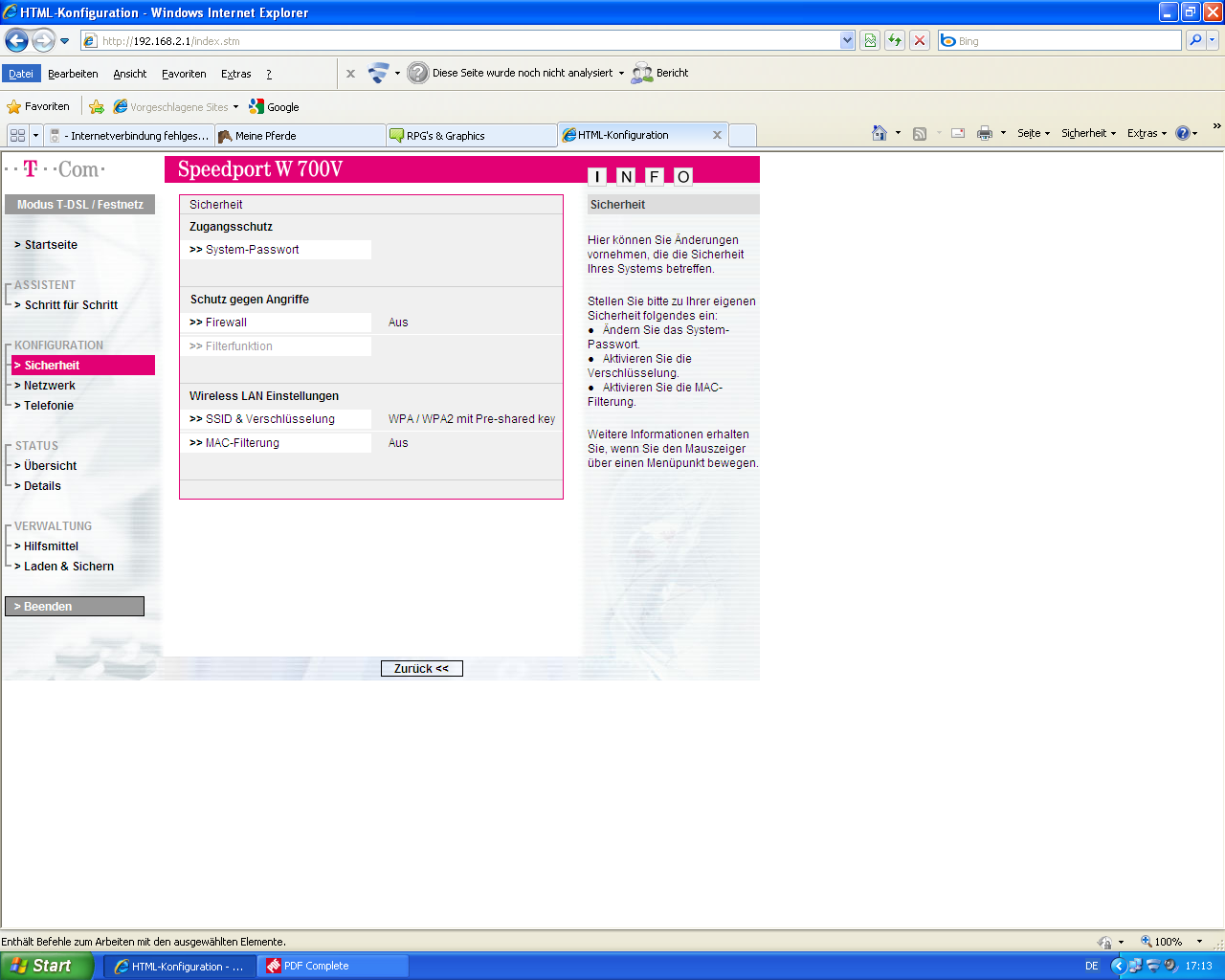Click the Zurück << button
This screenshot has height=980, width=1225.
point(422,669)
